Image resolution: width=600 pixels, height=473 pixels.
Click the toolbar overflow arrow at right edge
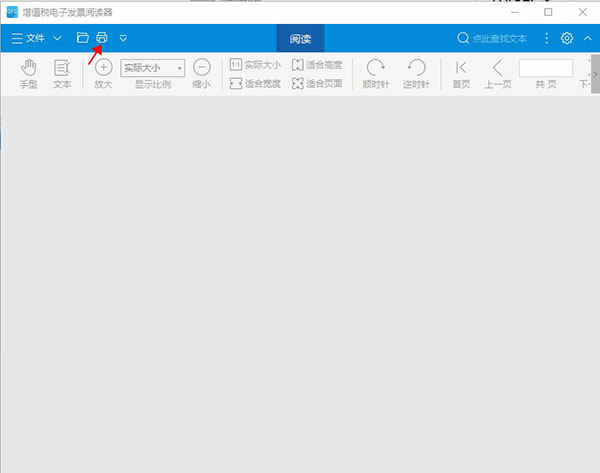pos(595,74)
